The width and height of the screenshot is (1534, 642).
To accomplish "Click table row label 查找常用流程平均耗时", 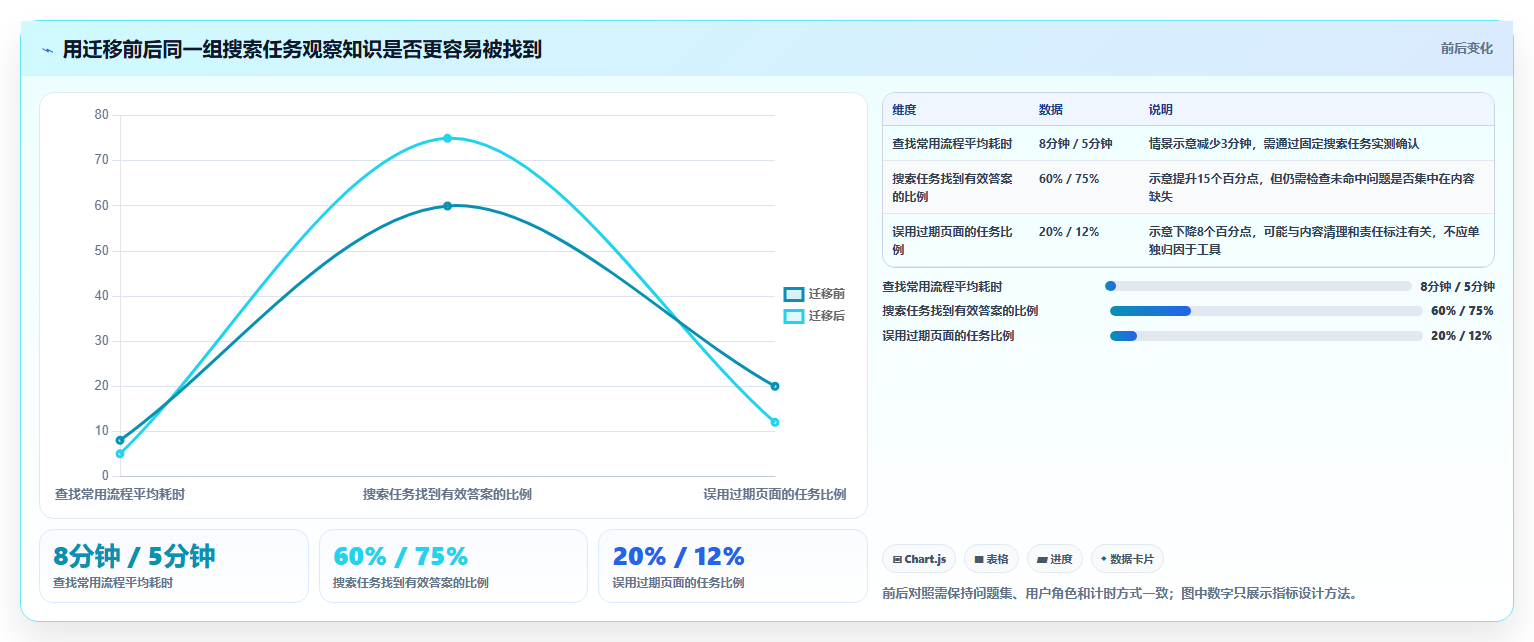I will click(x=952, y=144).
